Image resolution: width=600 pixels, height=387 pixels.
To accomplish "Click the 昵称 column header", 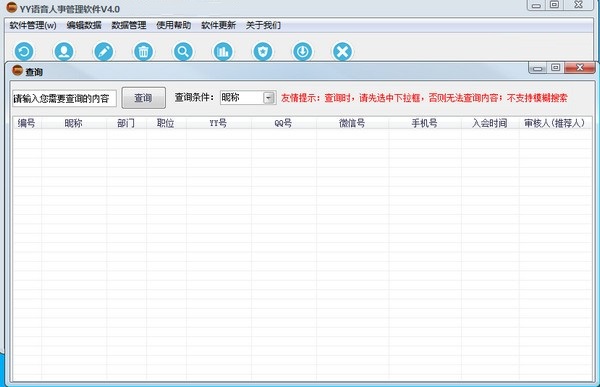I will click(73, 123).
